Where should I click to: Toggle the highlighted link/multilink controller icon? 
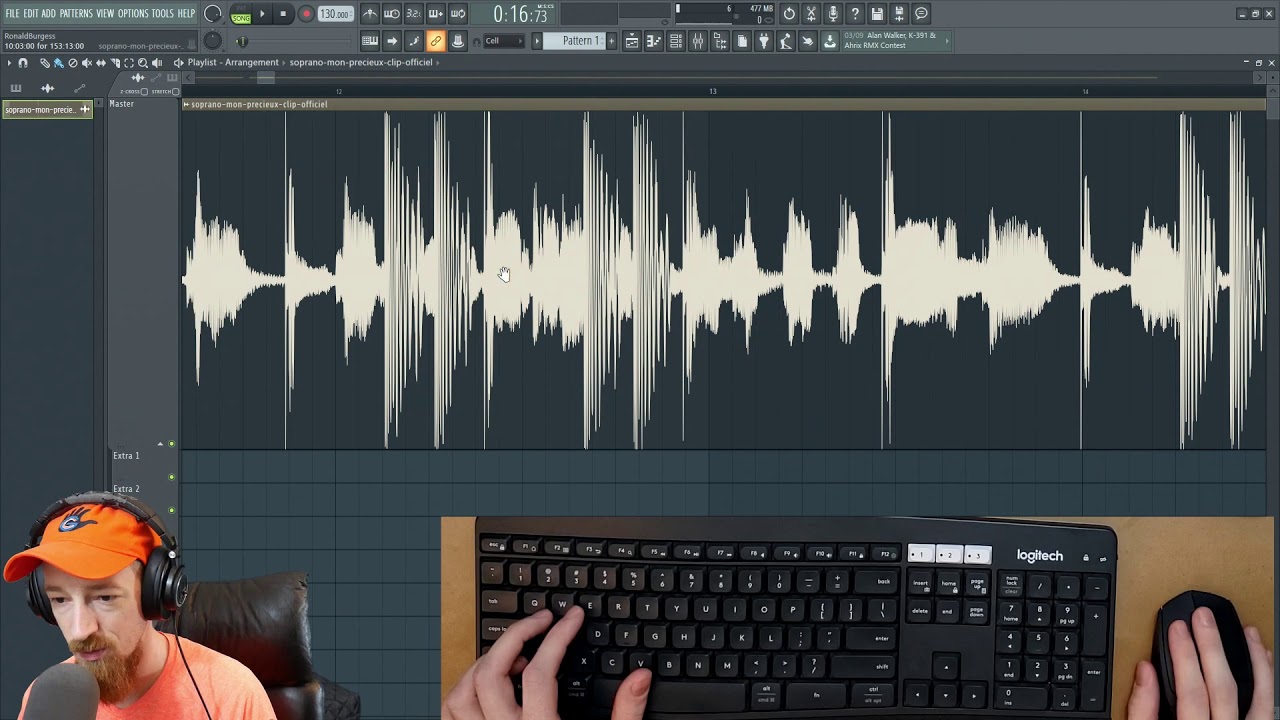click(435, 41)
